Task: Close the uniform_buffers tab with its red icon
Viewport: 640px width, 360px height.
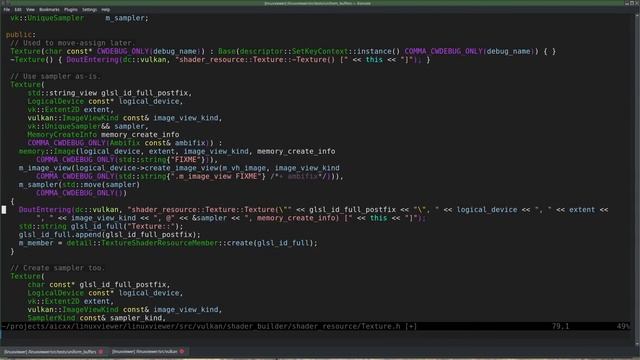Action: click(x=101, y=351)
